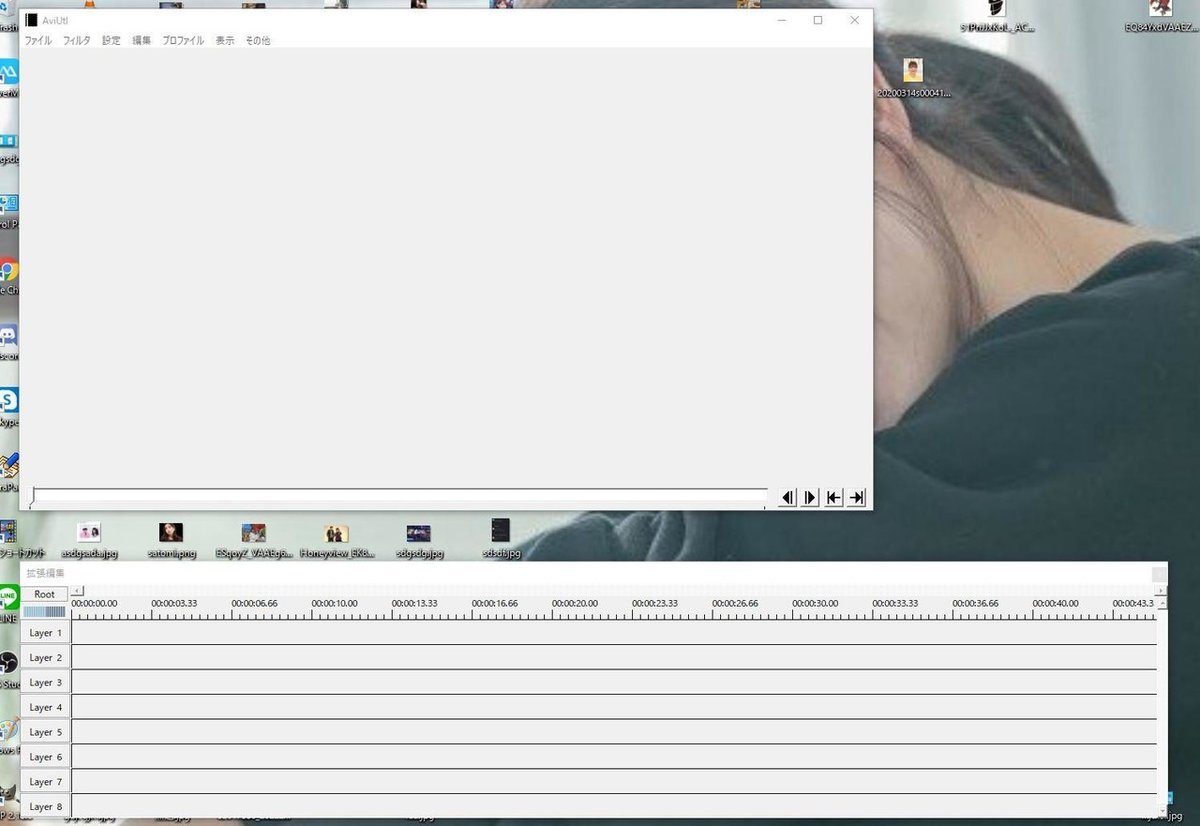This screenshot has height=826, width=1200.
Task: Click the AviUtl app icon in title bar
Action: pyautogui.click(x=31, y=20)
